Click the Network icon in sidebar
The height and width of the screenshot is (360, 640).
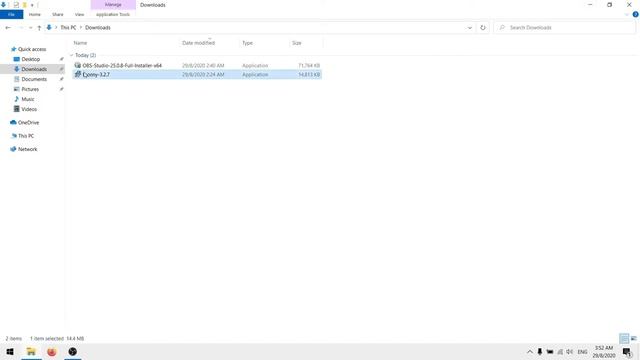(13, 149)
